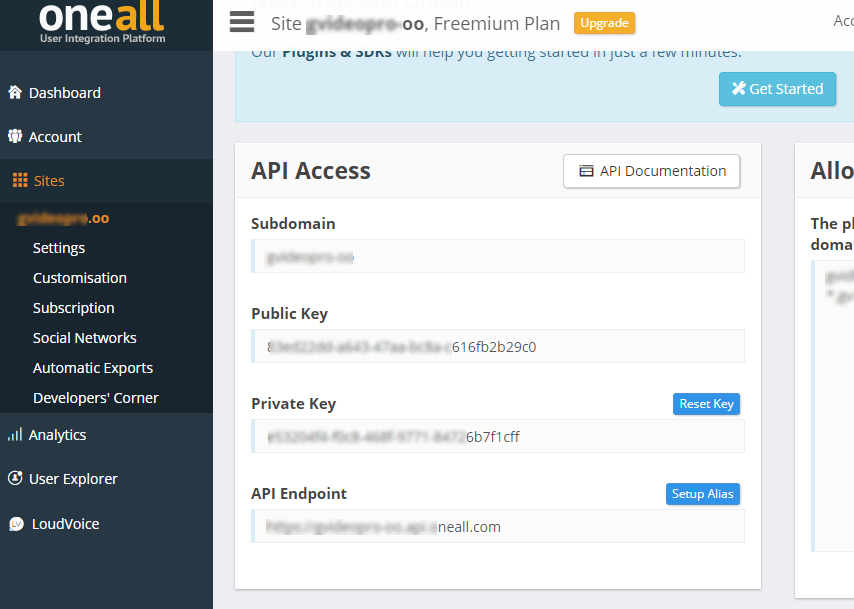Click the Private Key label
Viewport: 854px width, 609px height.
pyautogui.click(x=294, y=404)
